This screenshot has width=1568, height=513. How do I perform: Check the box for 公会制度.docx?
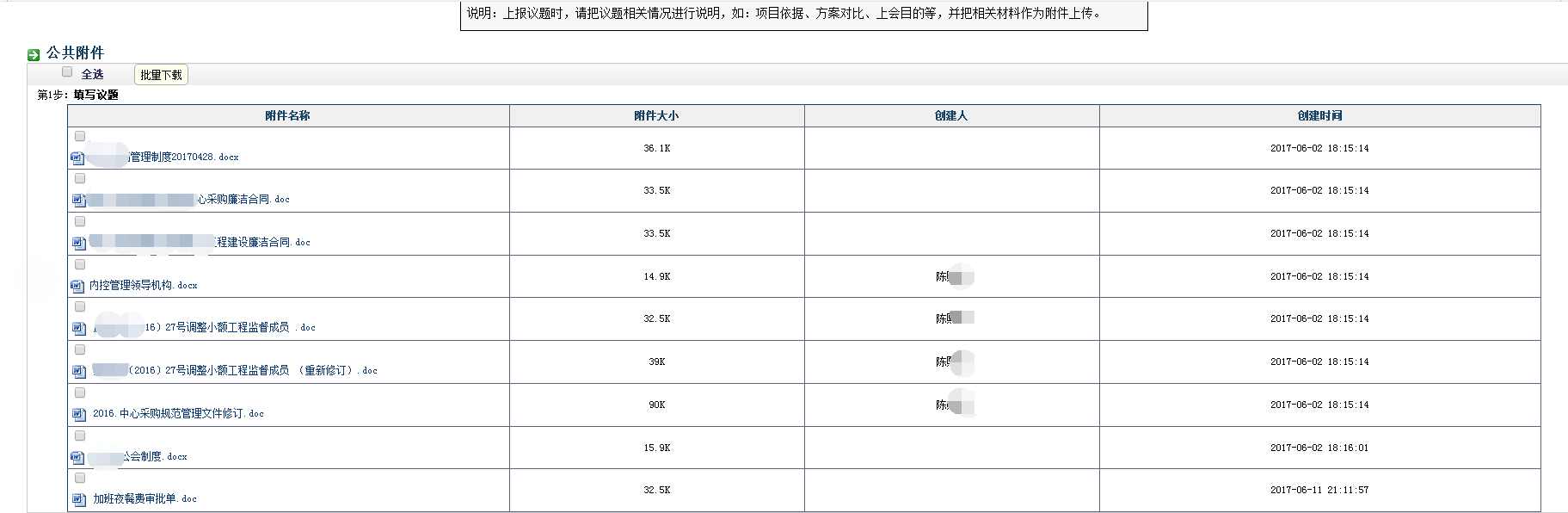[x=80, y=436]
